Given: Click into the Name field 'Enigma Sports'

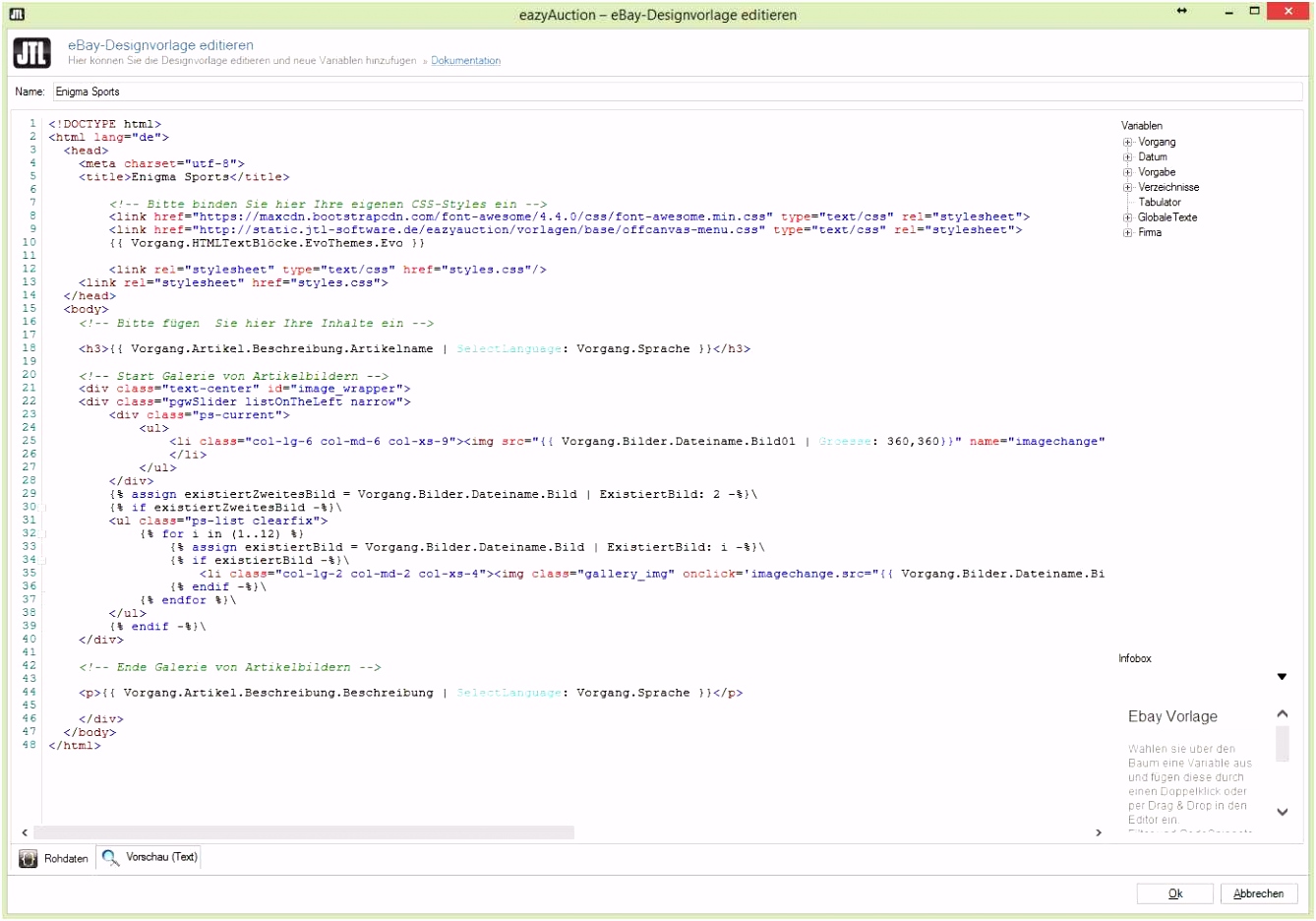Looking at the screenshot, I should pyautogui.click(x=677, y=92).
